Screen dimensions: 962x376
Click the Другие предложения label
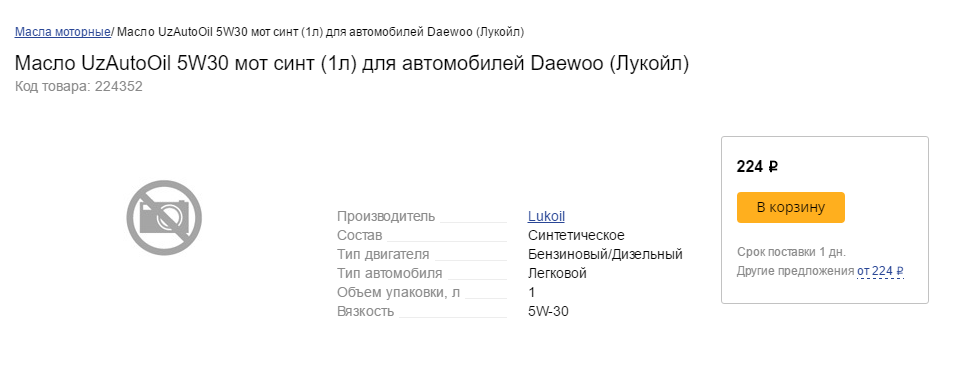(x=795, y=271)
